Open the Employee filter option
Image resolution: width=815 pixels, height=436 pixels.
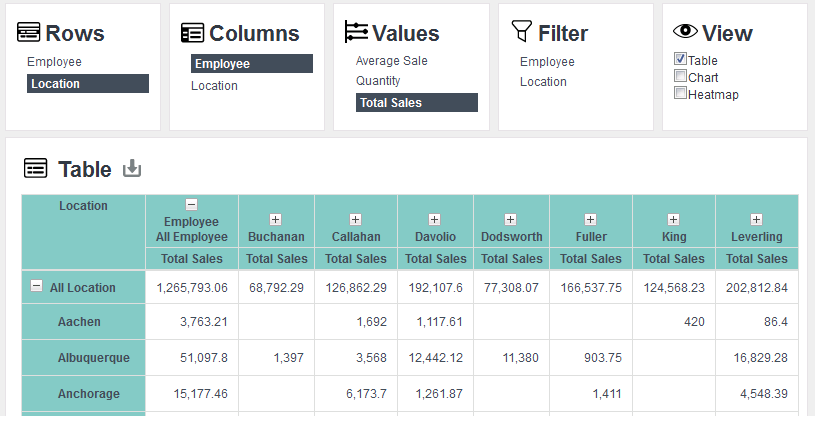[547, 62]
